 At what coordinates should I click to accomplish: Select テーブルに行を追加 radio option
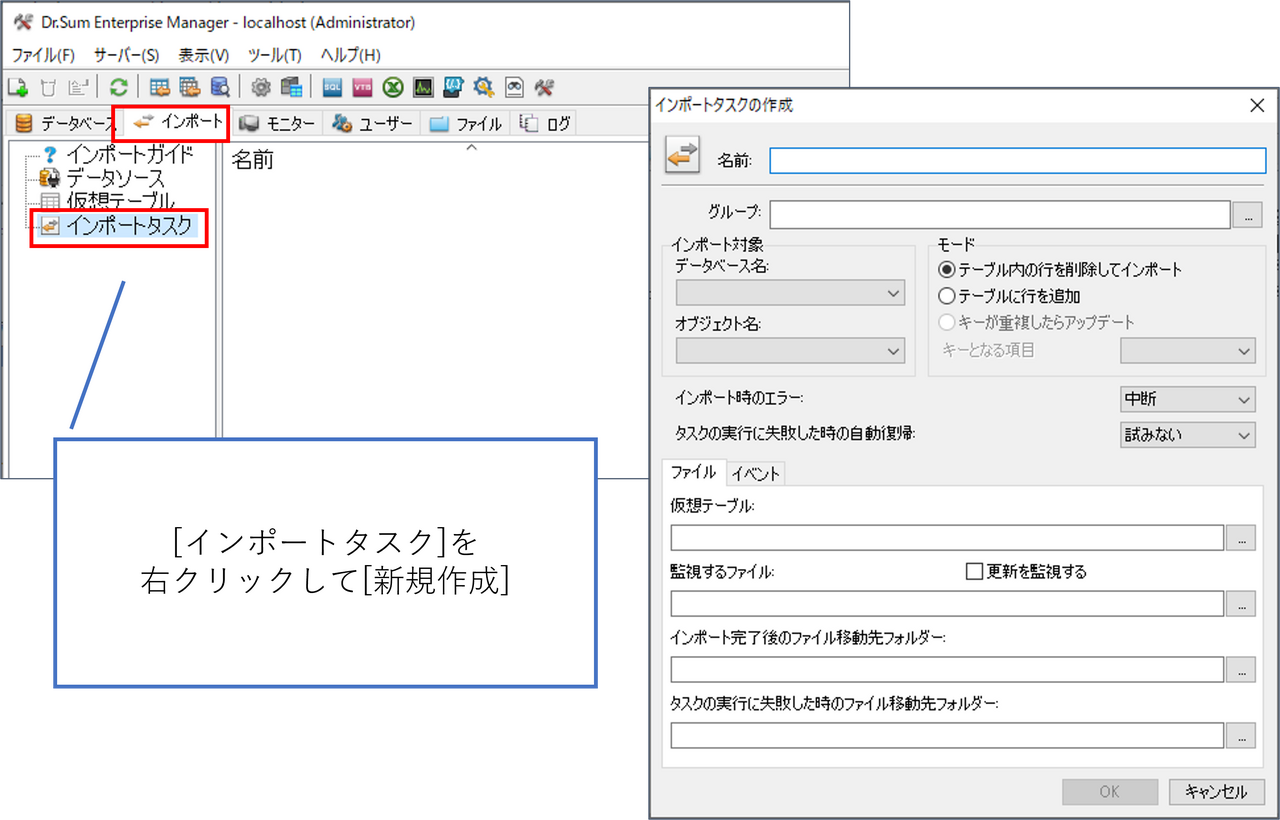[1009, 296]
